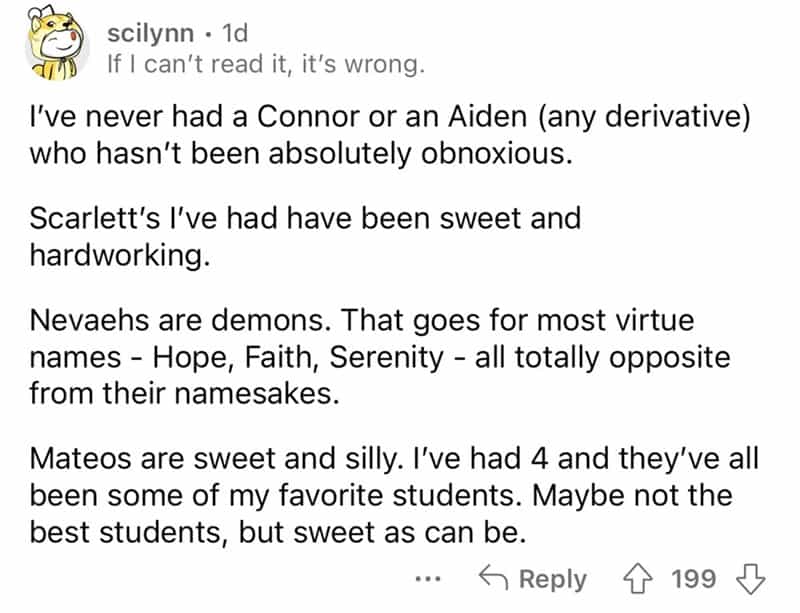Click the line "best students, but sweet as can be."
The height and width of the screenshot is (613, 800).
[277, 531]
